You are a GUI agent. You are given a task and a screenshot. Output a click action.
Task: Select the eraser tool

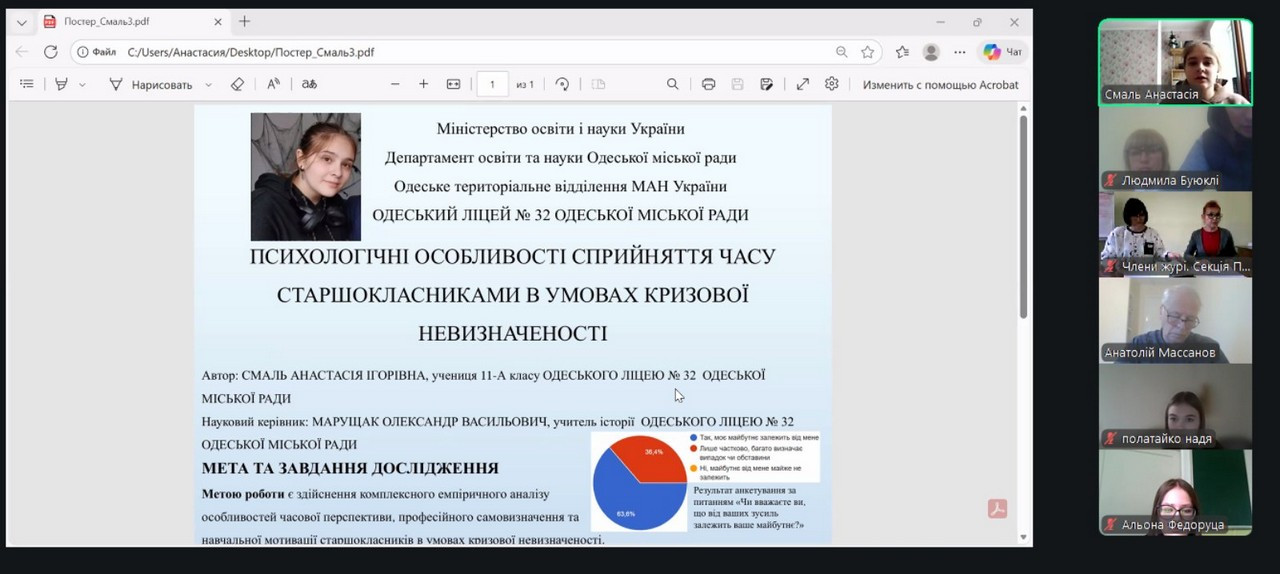tap(237, 85)
